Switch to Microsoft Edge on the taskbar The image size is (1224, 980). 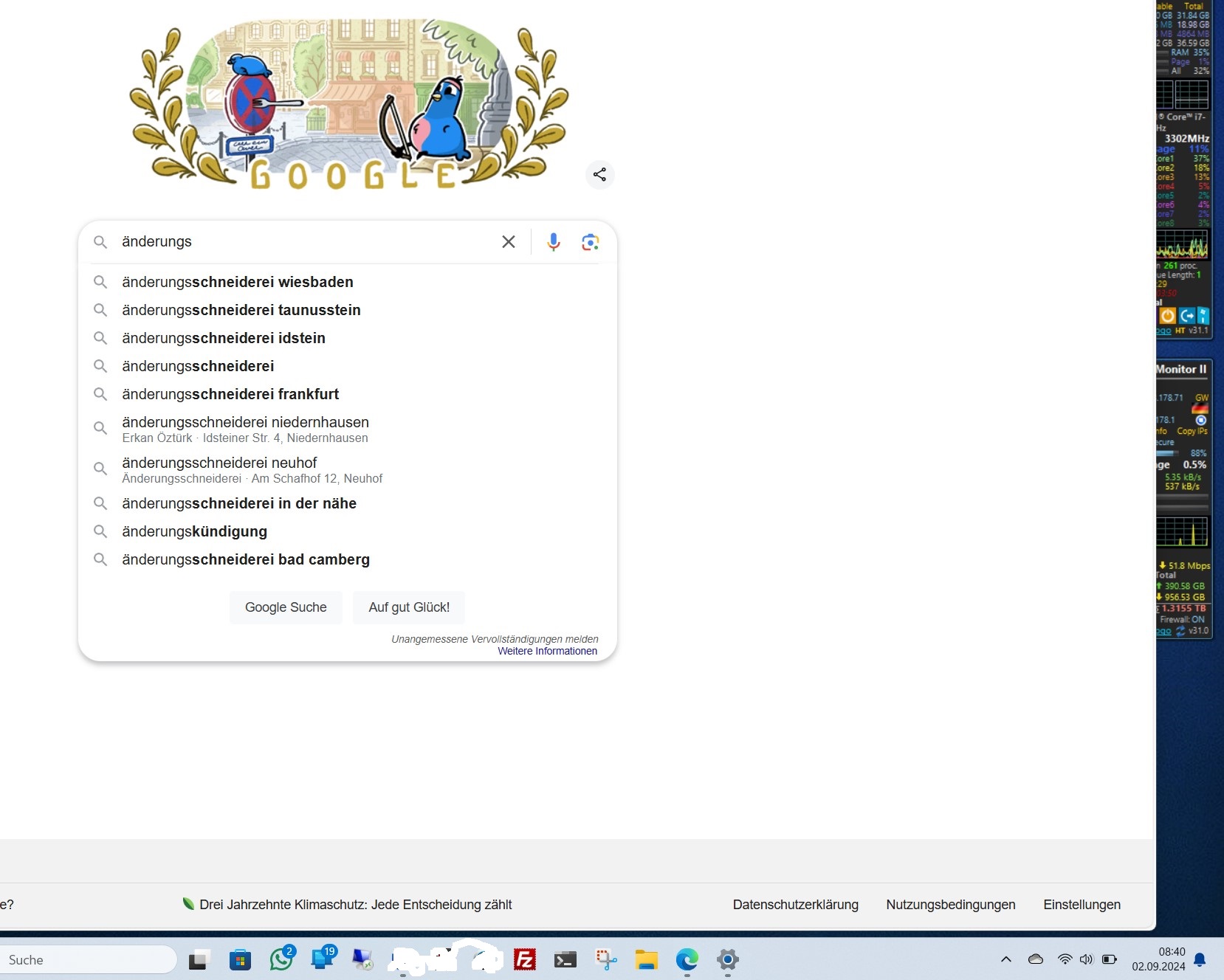coord(687,960)
